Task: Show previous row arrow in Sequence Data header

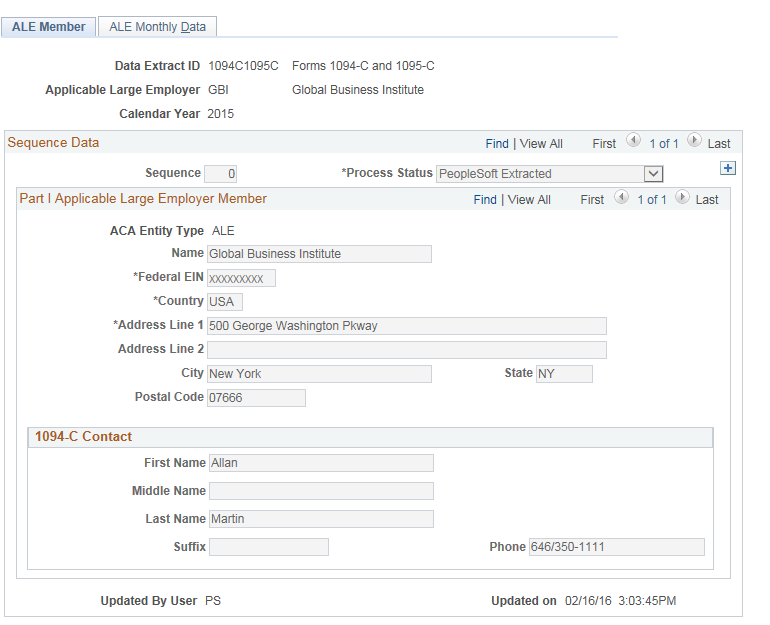Action: [x=633, y=140]
